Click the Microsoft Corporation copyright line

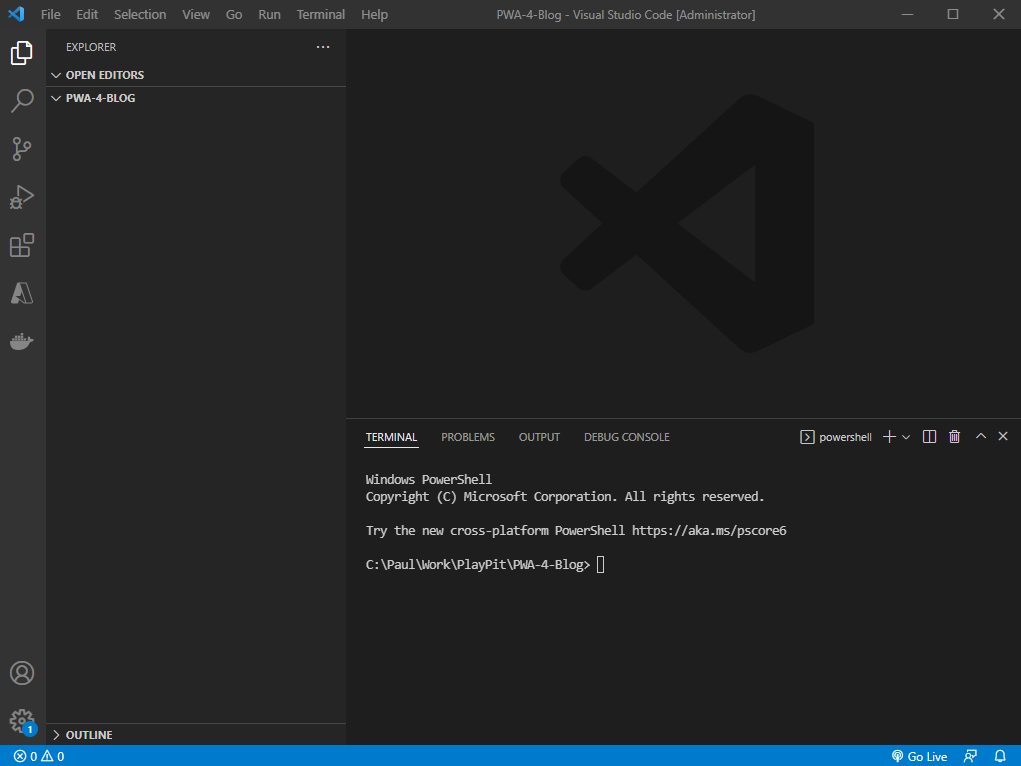tap(565, 496)
